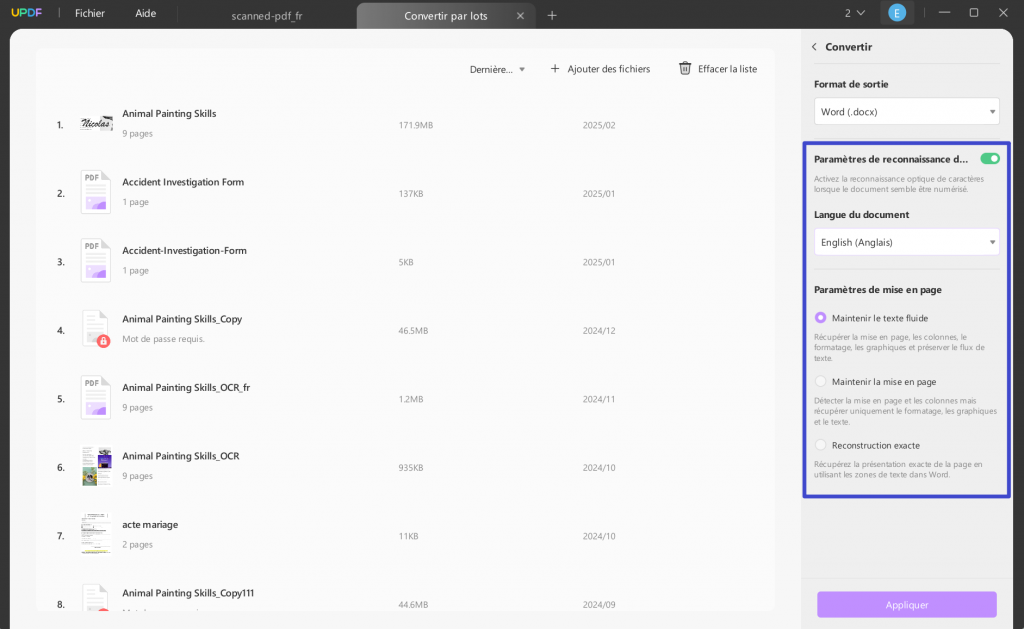Screen dimensions: 1024x629
Task: Click the acte mariage thumbnail
Action: [x=96, y=534]
